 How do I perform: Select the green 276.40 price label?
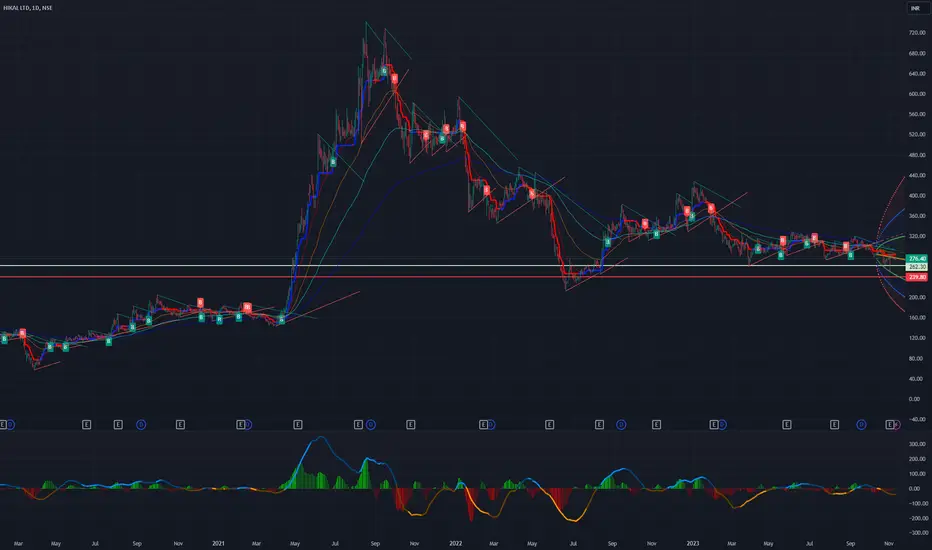tap(917, 259)
